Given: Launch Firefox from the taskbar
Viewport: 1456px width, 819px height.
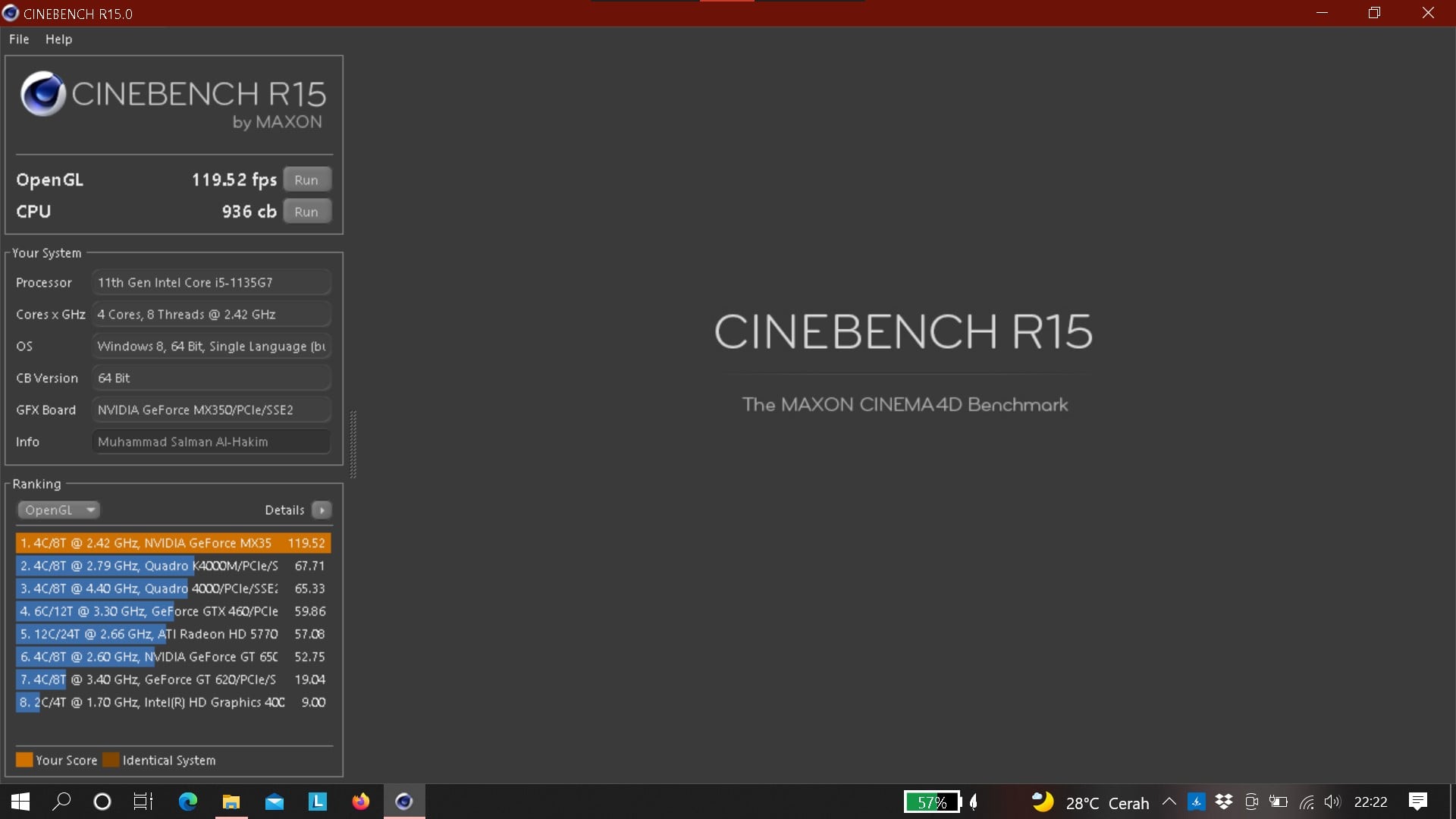Looking at the screenshot, I should coord(361,802).
